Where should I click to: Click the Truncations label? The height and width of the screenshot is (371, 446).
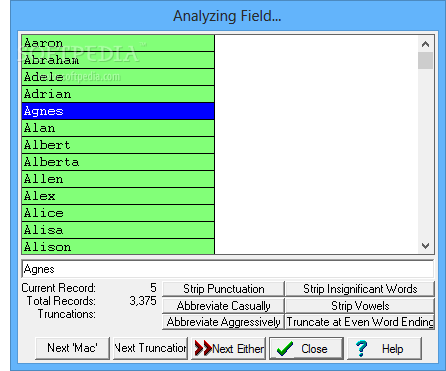67,314
